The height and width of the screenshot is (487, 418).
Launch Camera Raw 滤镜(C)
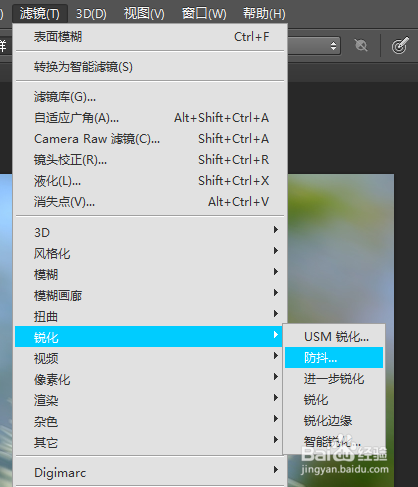coord(150,139)
